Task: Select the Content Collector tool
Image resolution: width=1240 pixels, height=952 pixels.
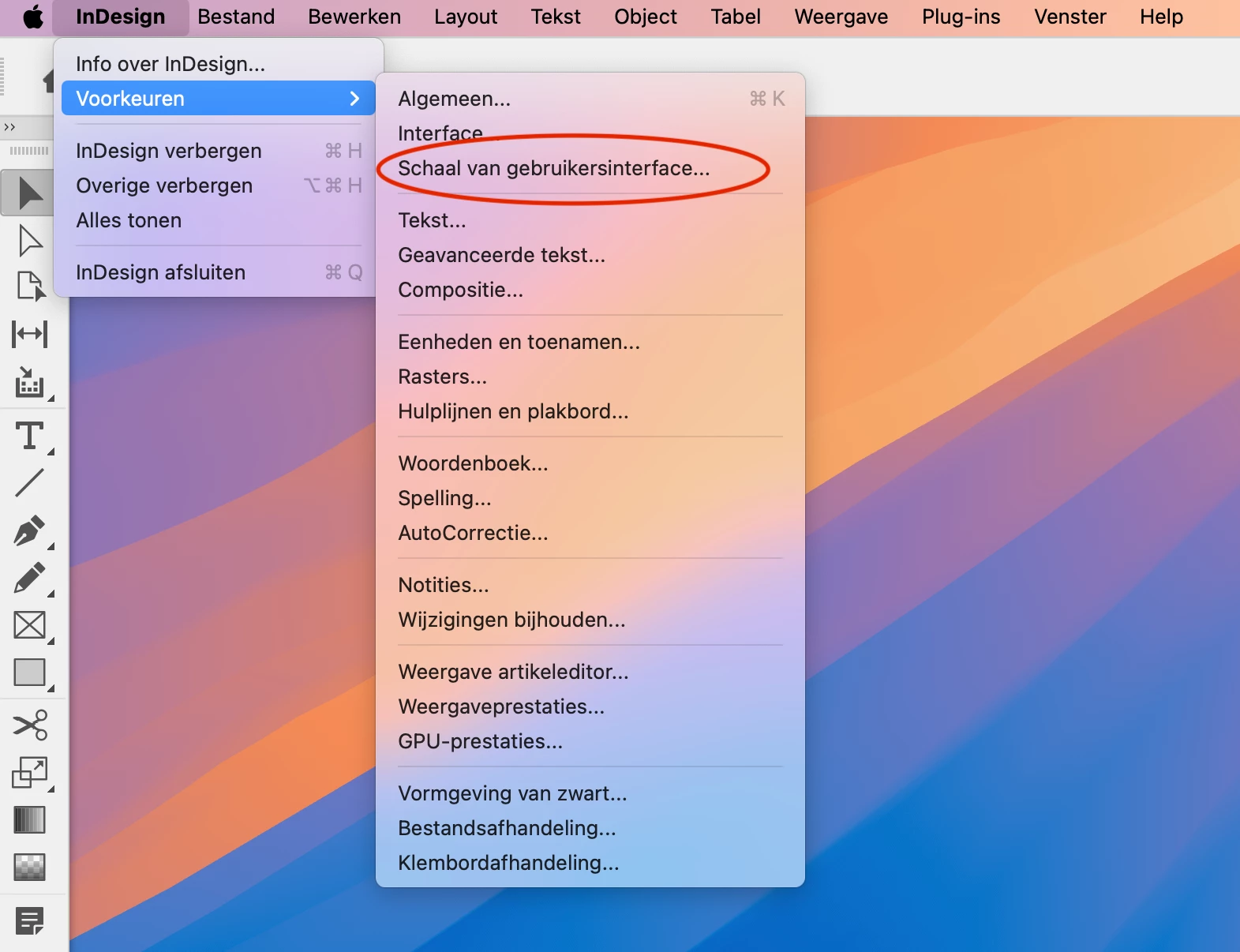Action: tap(31, 382)
